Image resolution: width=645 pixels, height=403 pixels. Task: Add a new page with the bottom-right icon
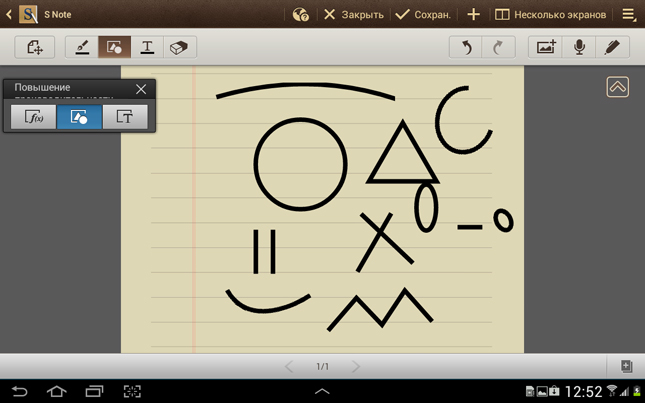pos(626,366)
